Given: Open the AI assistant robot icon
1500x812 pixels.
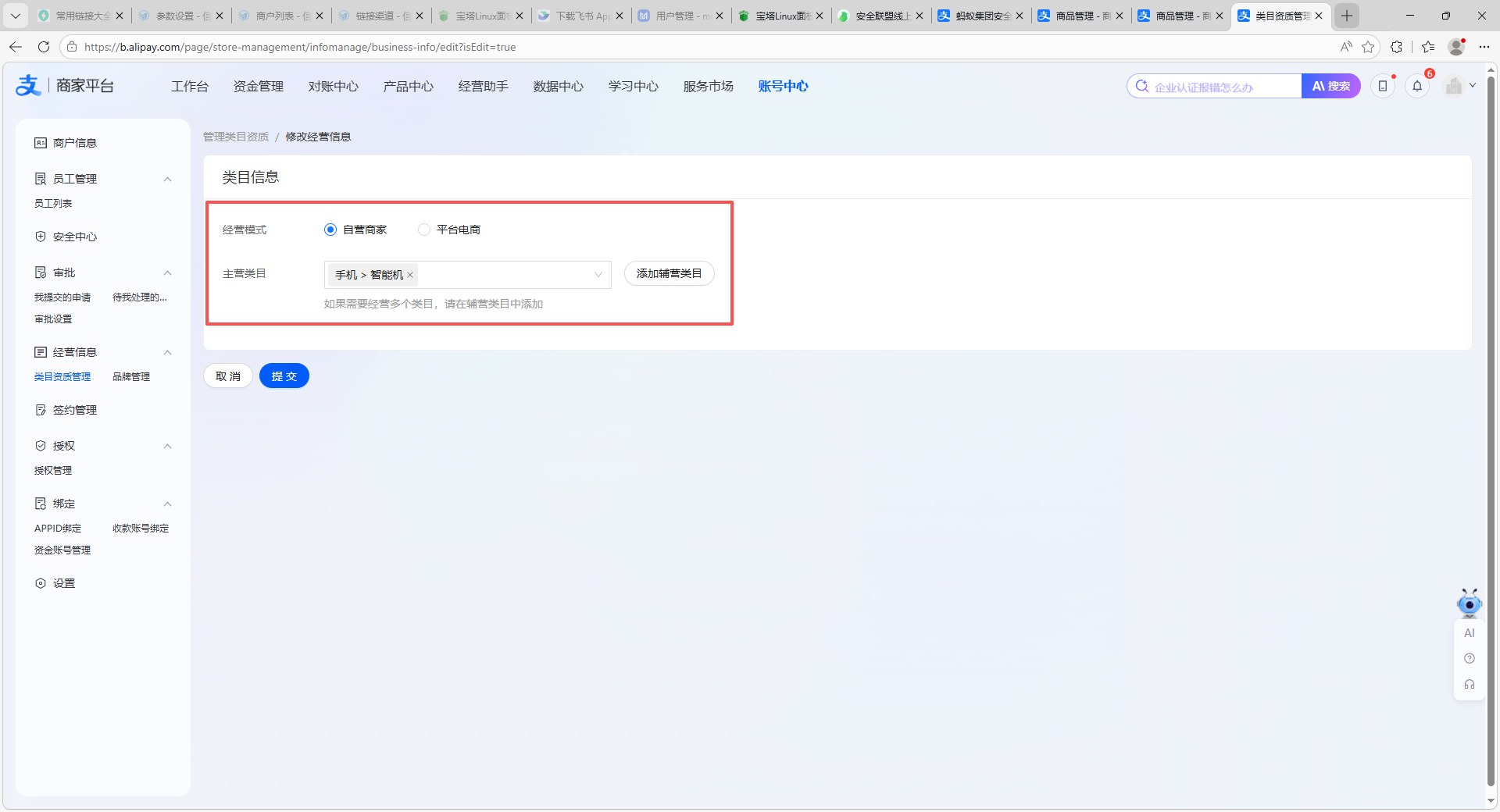Looking at the screenshot, I should (1469, 604).
